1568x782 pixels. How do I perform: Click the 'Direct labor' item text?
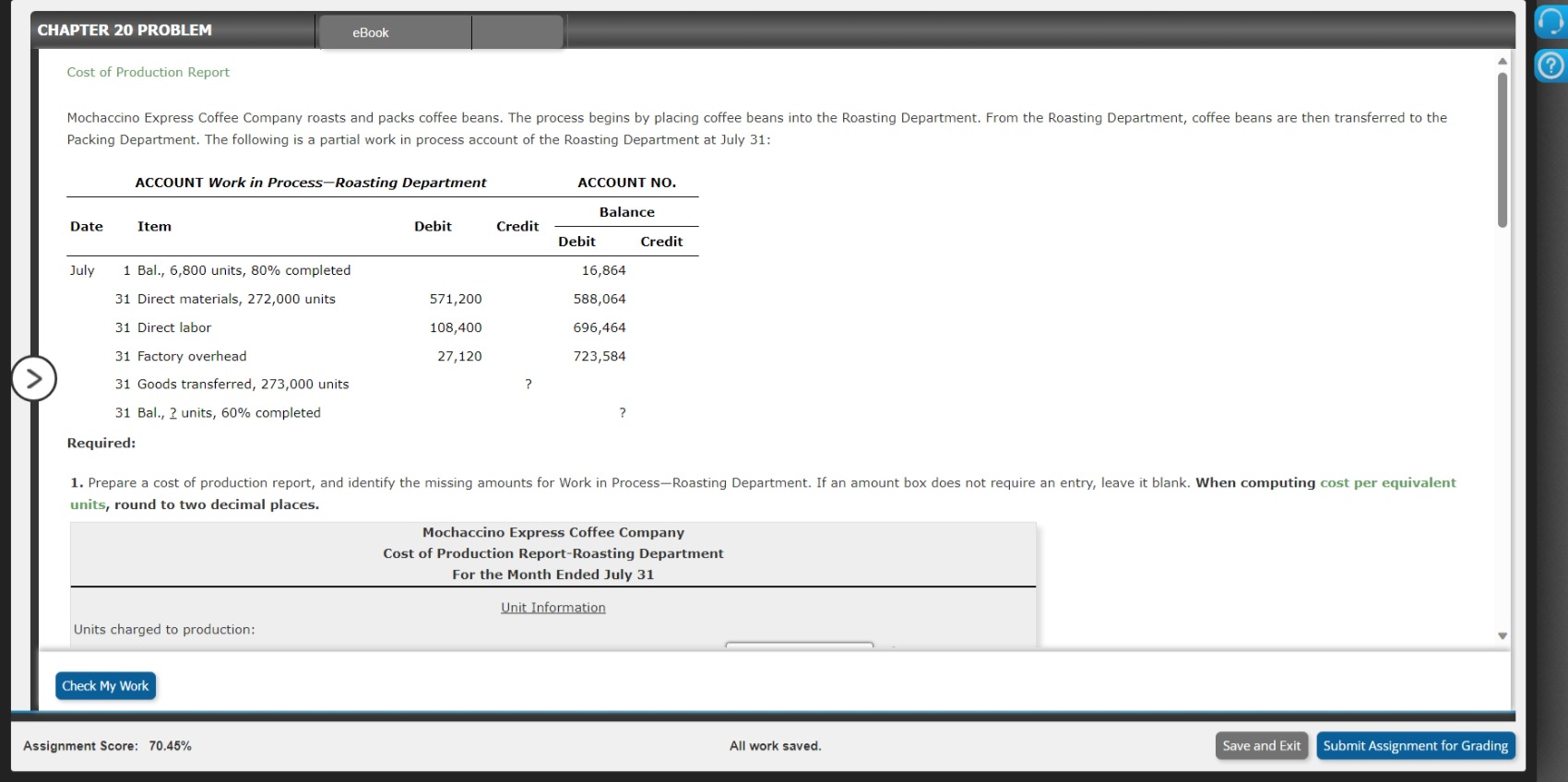(x=174, y=327)
